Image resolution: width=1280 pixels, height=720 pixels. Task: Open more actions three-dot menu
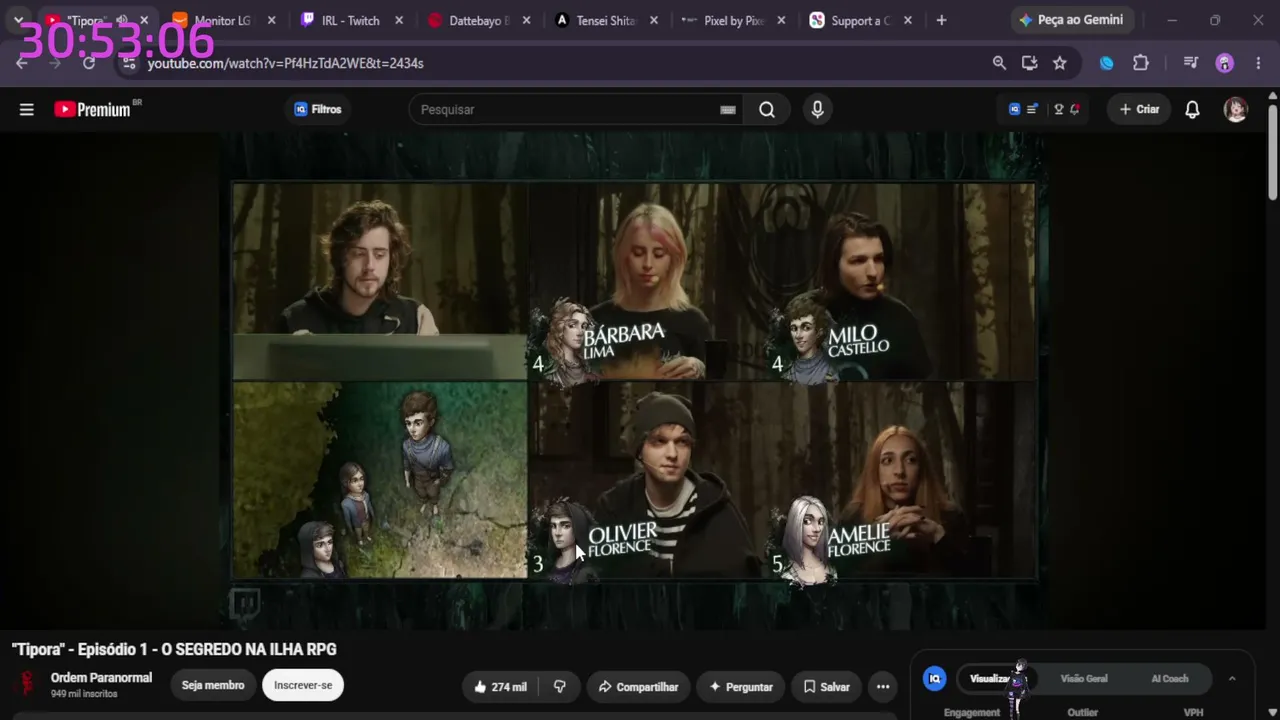click(x=883, y=687)
